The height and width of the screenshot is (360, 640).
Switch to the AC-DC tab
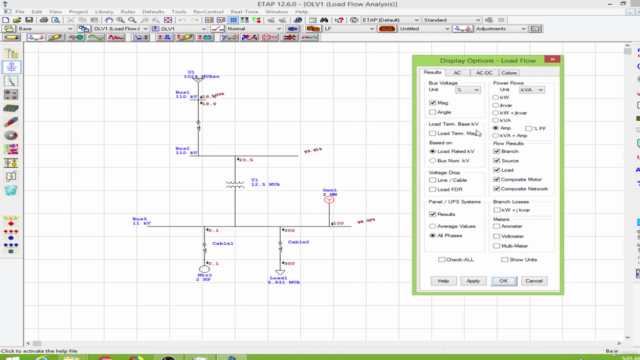484,73
